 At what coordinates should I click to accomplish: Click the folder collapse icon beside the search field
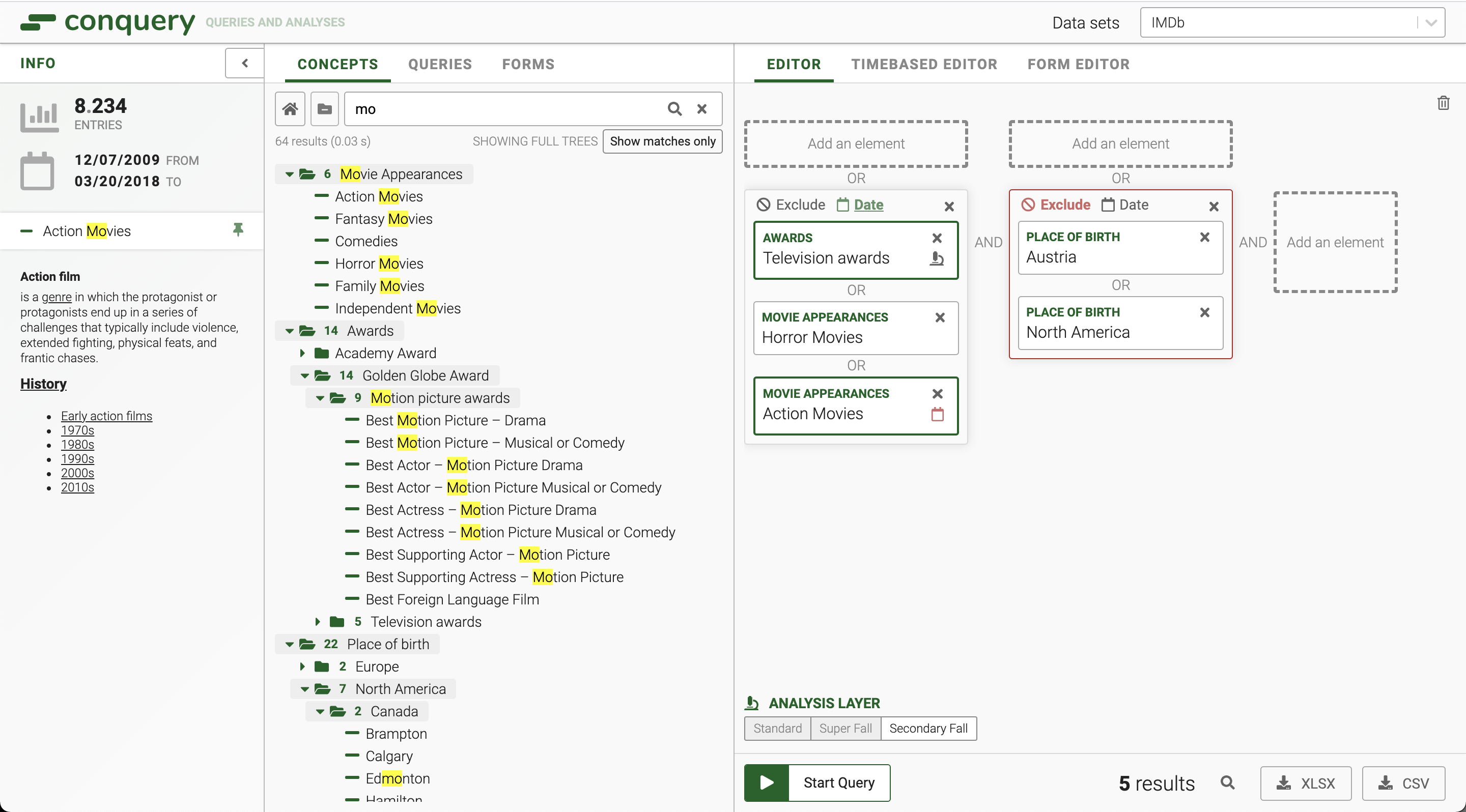coord(324,108)
